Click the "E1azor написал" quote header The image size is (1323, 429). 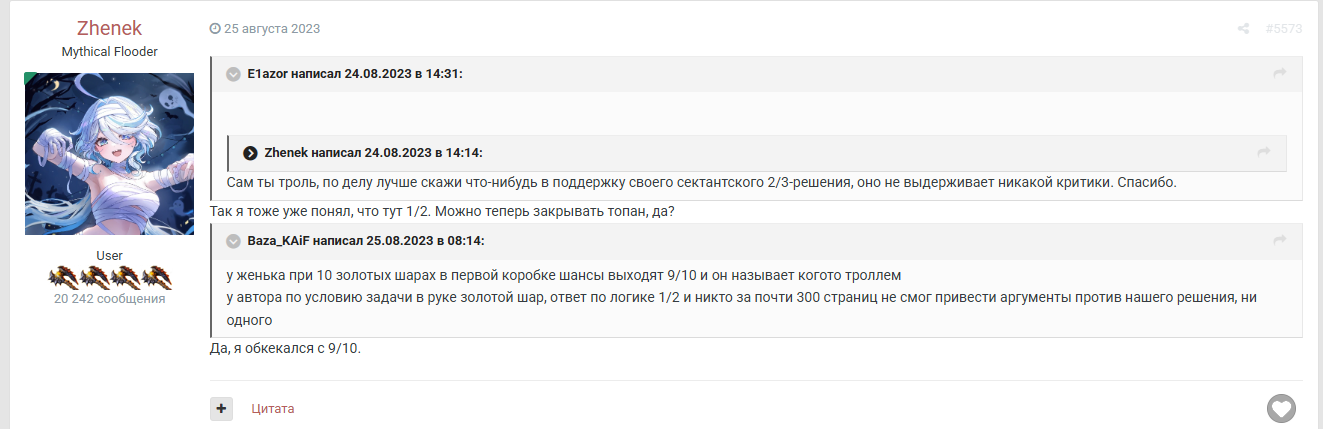(355, 74)
